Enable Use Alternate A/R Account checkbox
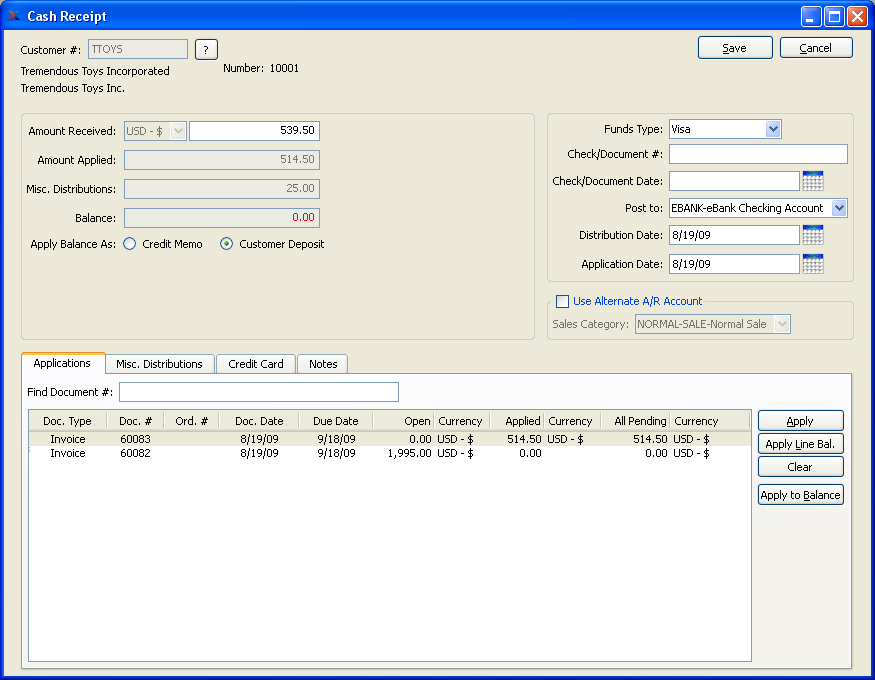This screenshot has height=680, width=875. (562, 301)
